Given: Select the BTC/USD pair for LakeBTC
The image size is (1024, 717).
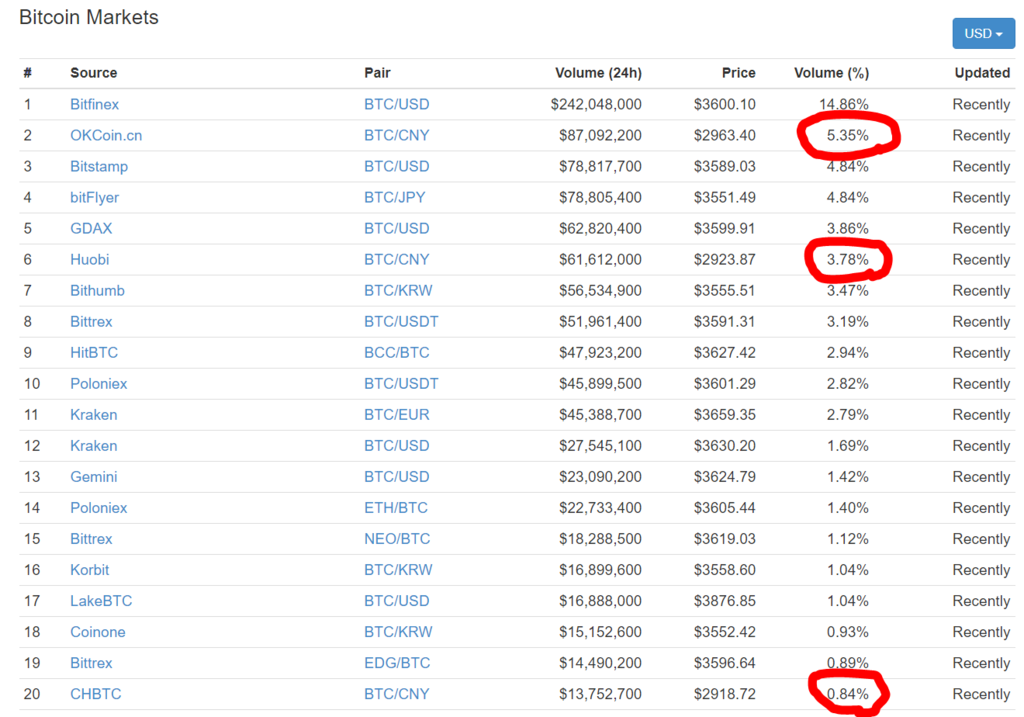Looking at the screenshot, I should [x=396, y=601].
